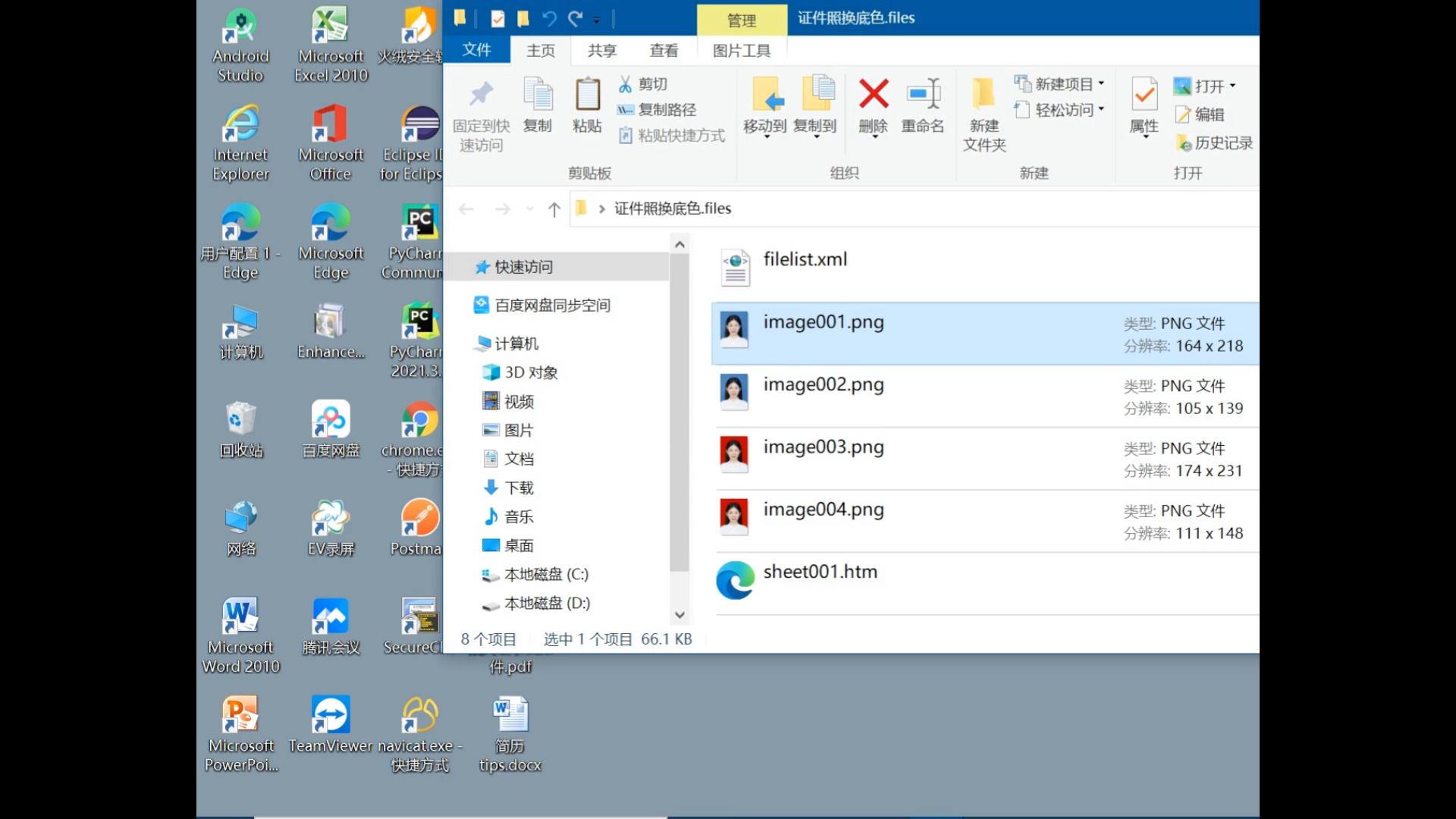Click the Delete (删除) red X icon
The image size is (1456, 819).
click(x=874, y=95)
